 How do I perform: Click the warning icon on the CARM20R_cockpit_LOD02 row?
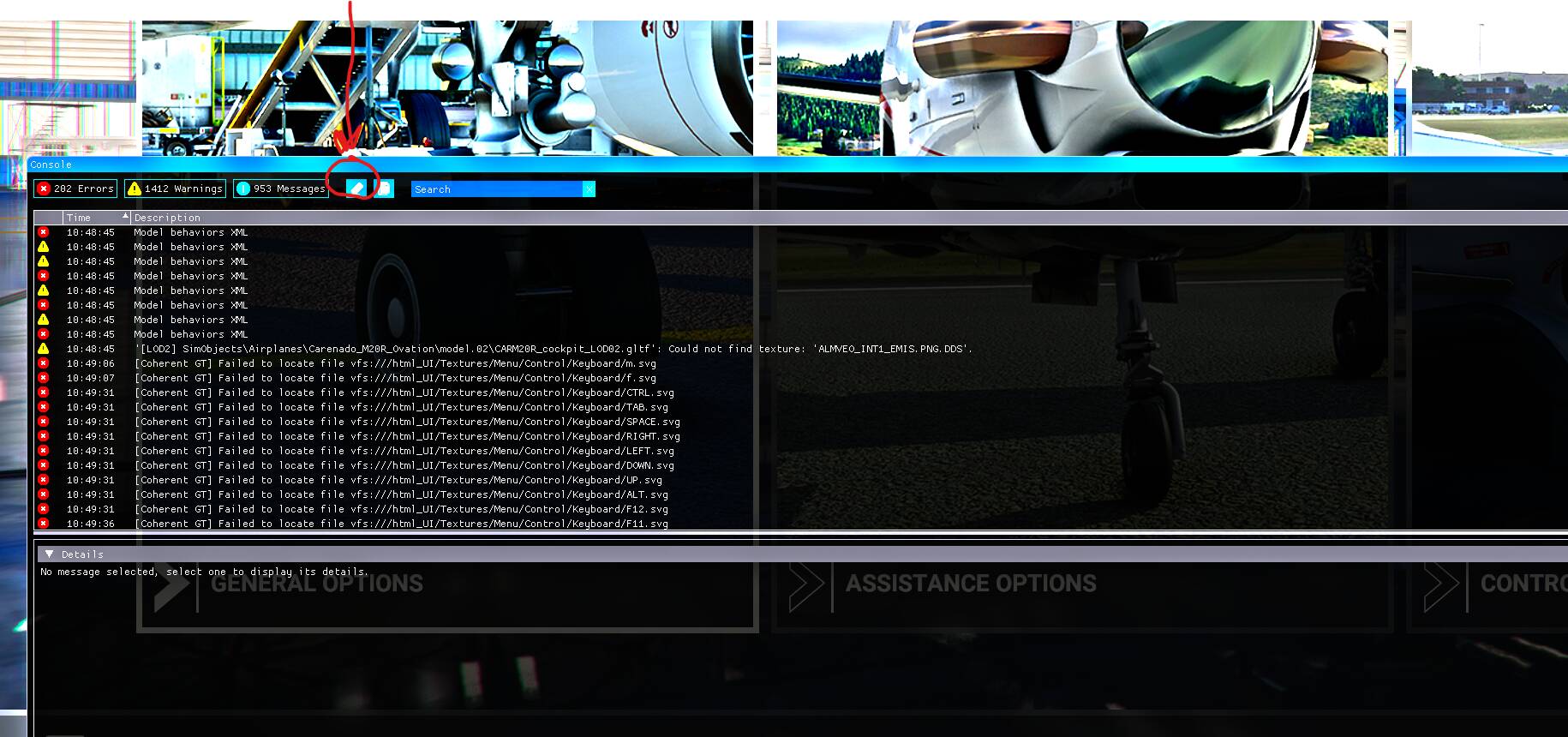point(43,349)
